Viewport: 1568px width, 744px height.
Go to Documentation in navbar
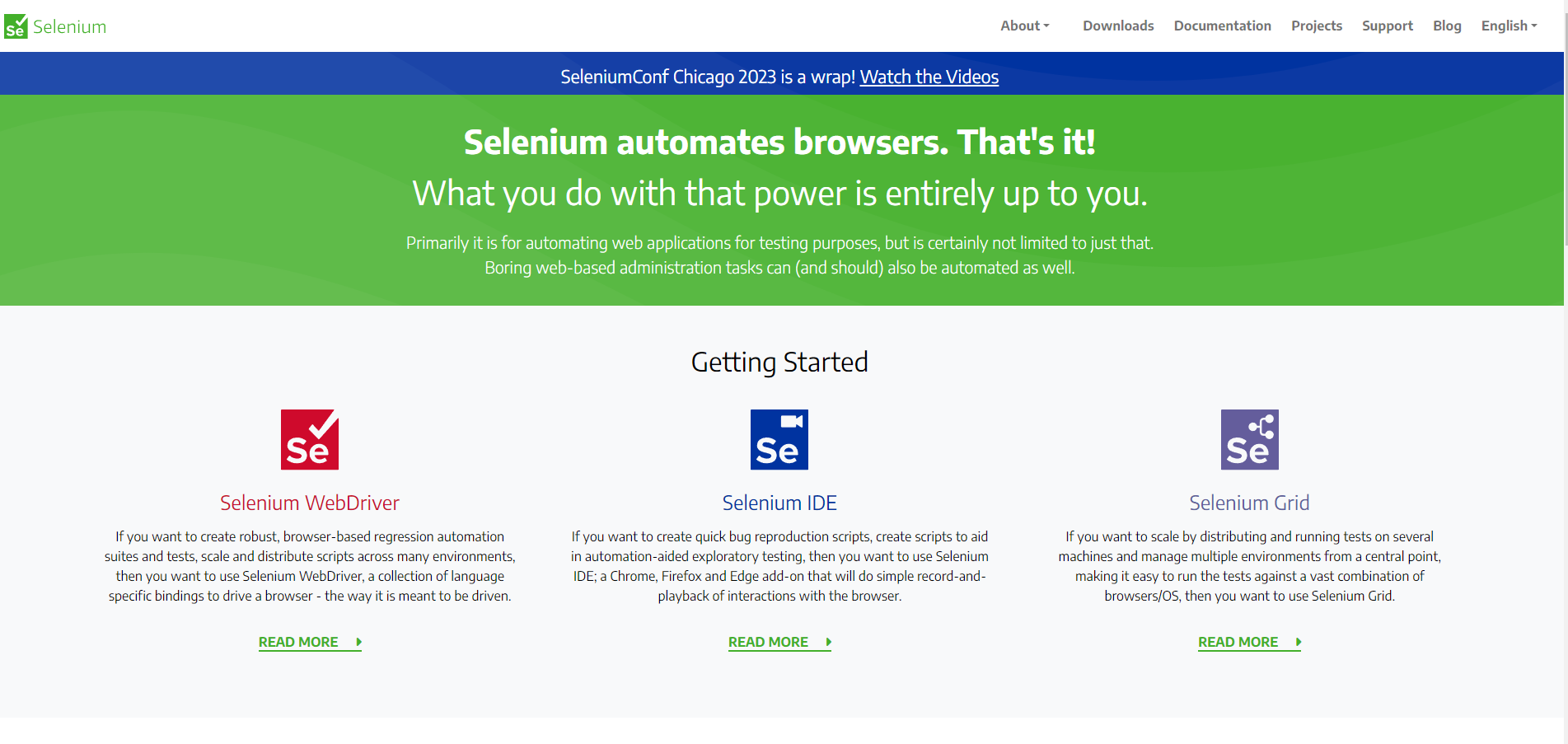(x=1222, y=26)
